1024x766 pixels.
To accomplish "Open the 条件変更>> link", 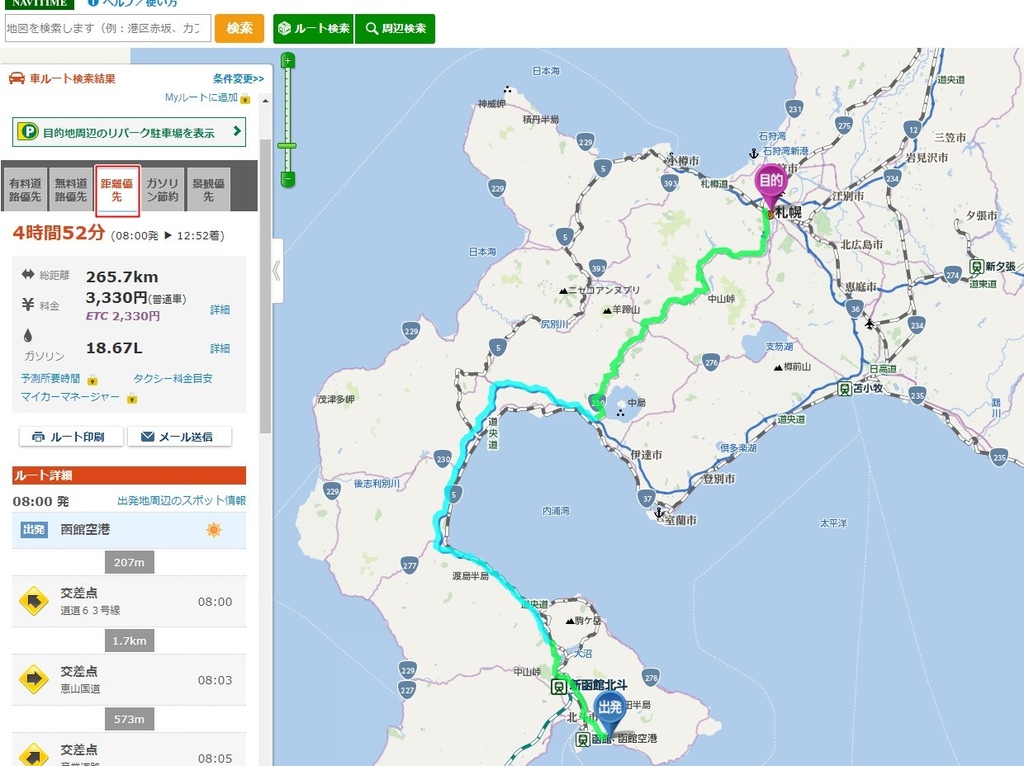I will (238, 79).
